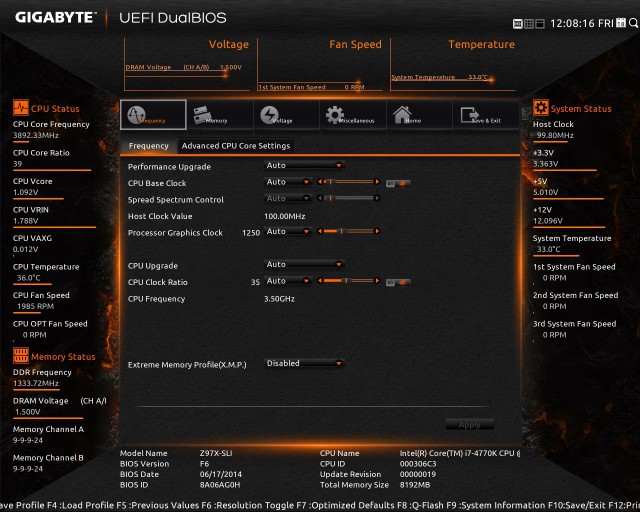Click the CPU Temperature 36.0°C reading
The width and height of the screenshot is (640, 512).
(29, 278)
